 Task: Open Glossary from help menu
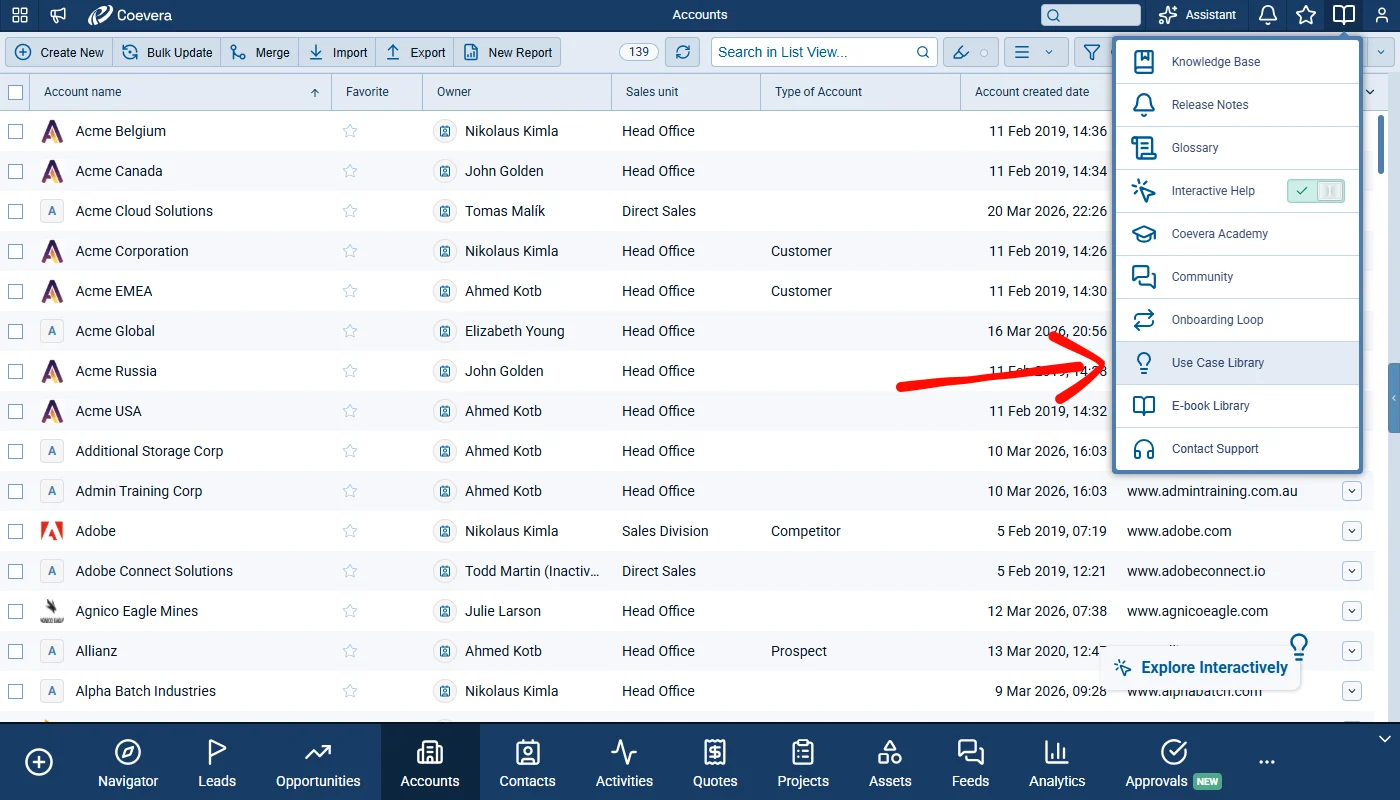point(1238,148)
